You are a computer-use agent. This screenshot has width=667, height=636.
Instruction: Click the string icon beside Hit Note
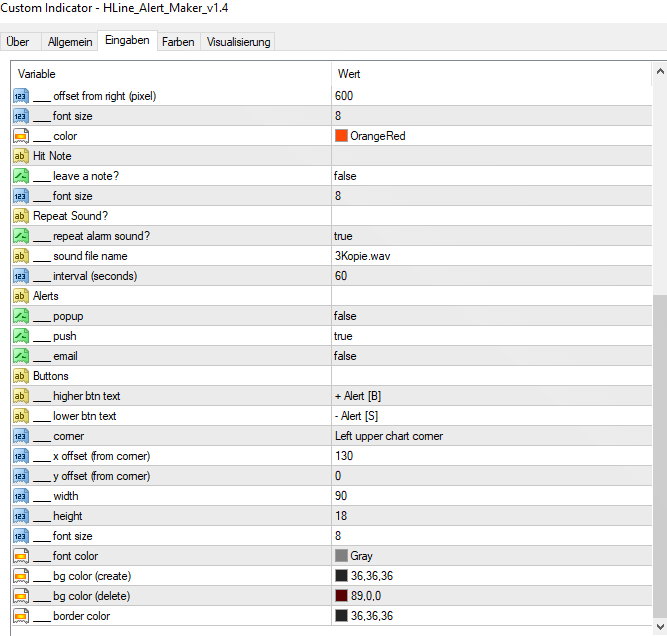tap(20, 156)
